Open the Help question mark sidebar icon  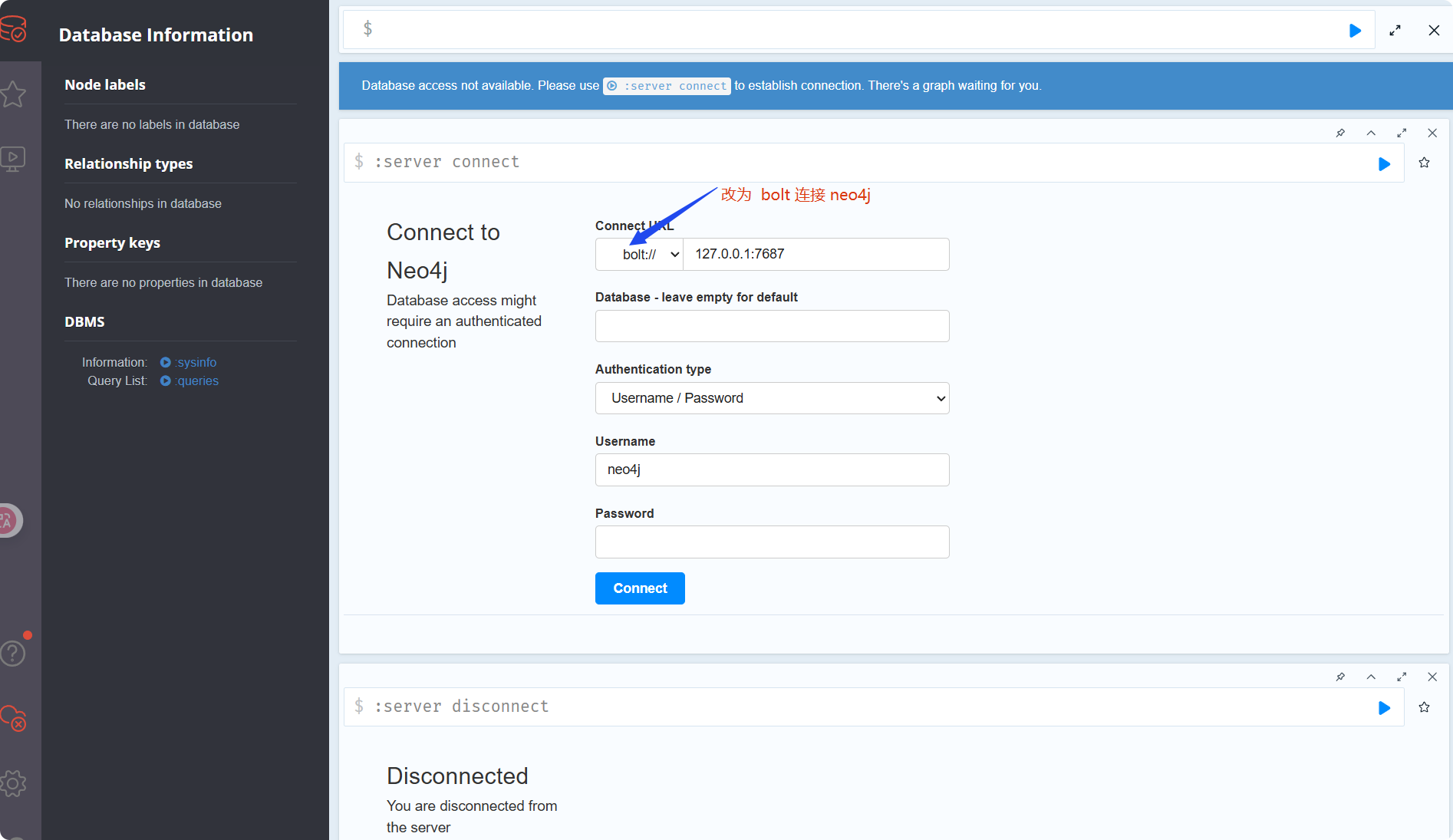(x=13, y=654)
